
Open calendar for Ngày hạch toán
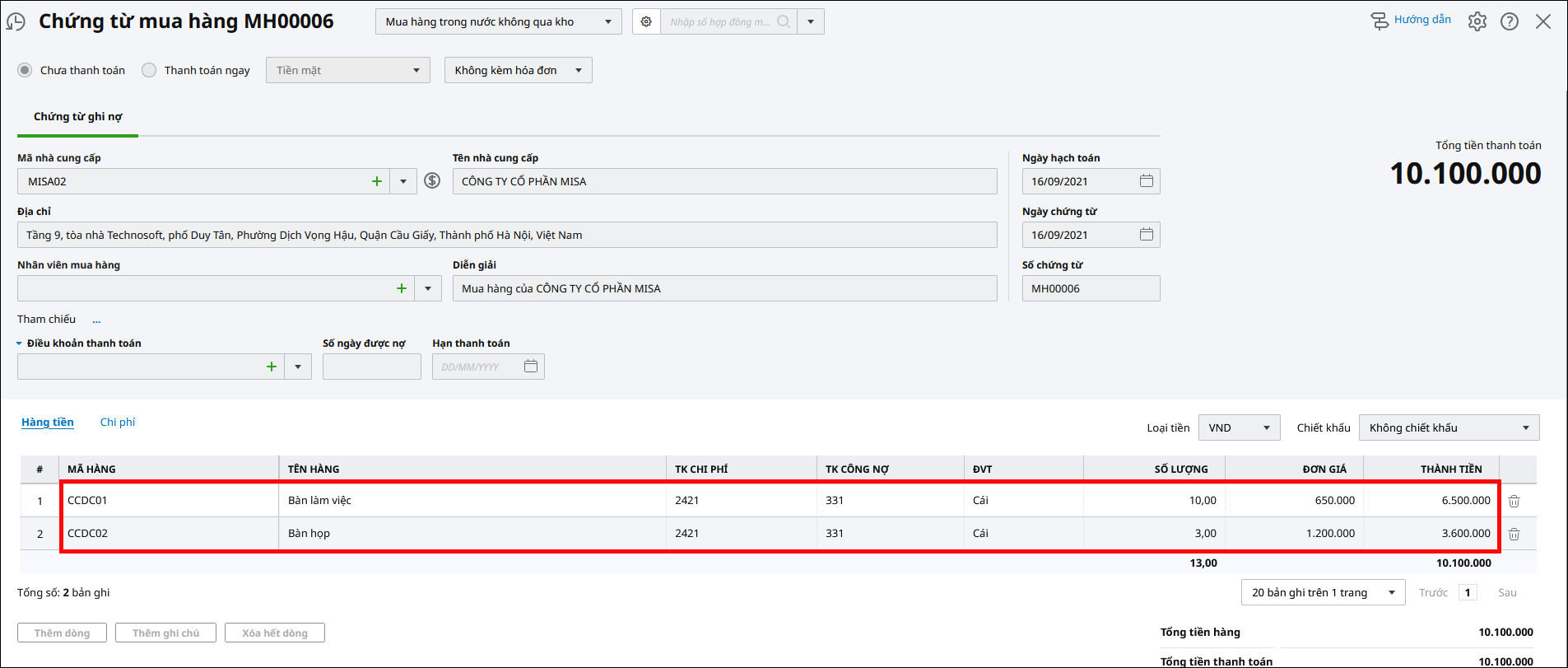(1146, 181)
